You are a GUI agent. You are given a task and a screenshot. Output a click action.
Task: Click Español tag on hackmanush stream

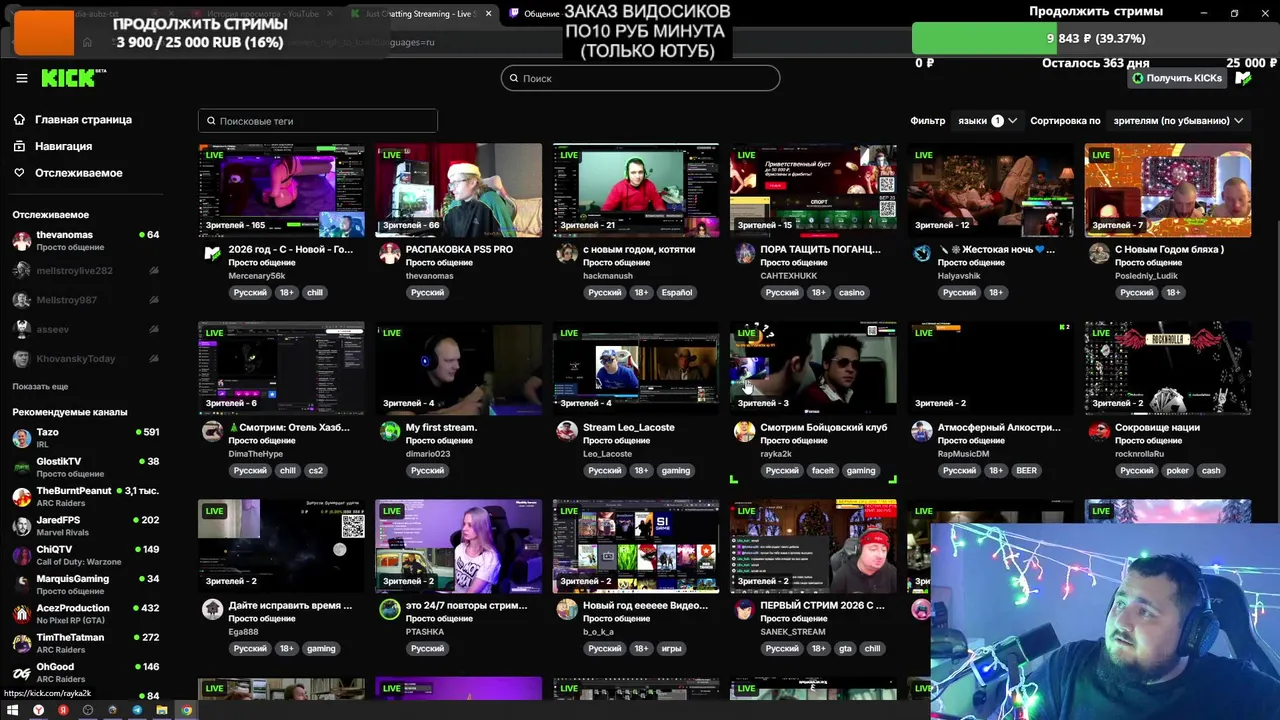click(677, 293)
